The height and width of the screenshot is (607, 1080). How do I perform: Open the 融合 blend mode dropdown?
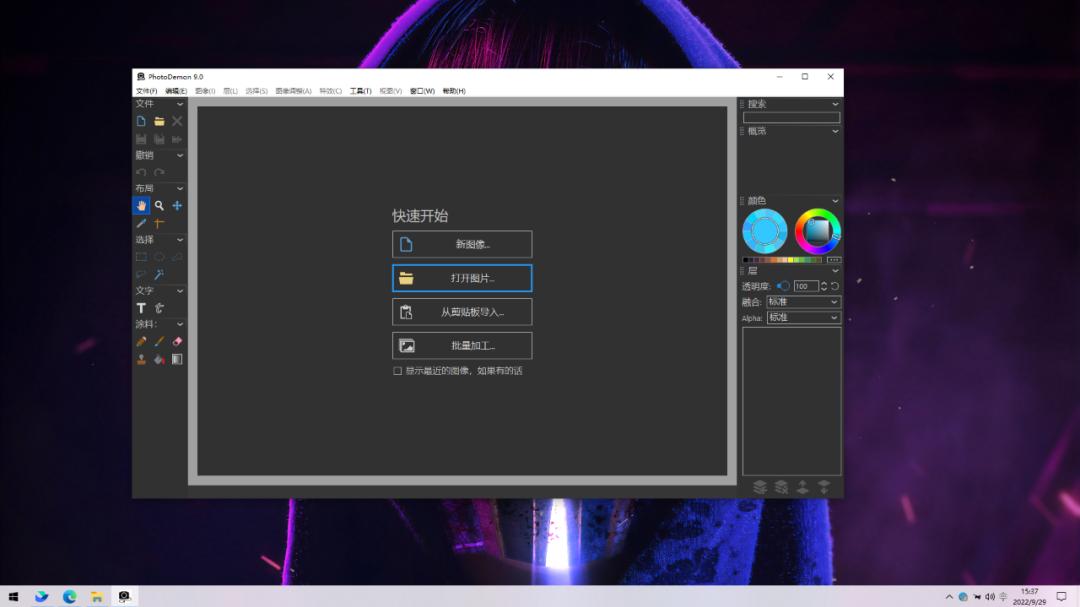[x=803, y=302]
